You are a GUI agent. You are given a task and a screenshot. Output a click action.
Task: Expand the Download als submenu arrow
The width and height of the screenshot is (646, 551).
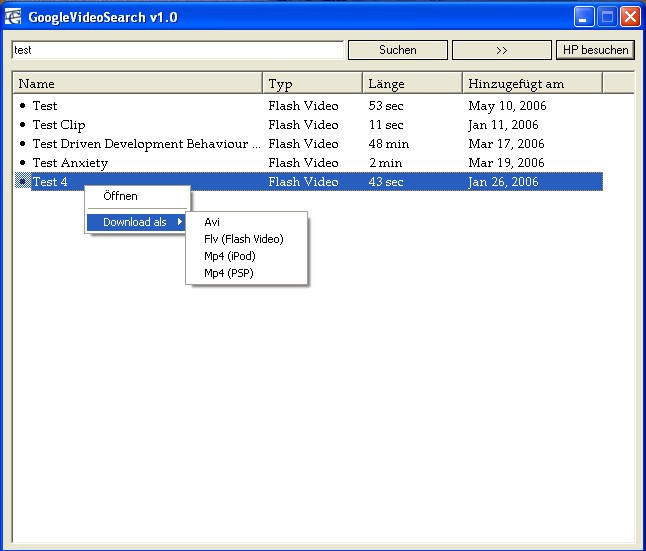pyautogui.click(x=180, y=222)
